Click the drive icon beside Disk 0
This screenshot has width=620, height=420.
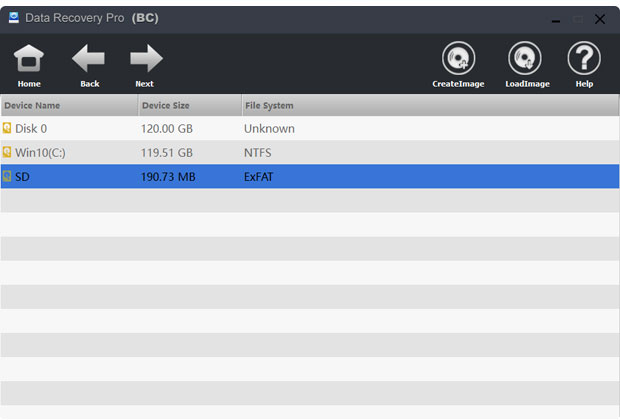7,128
